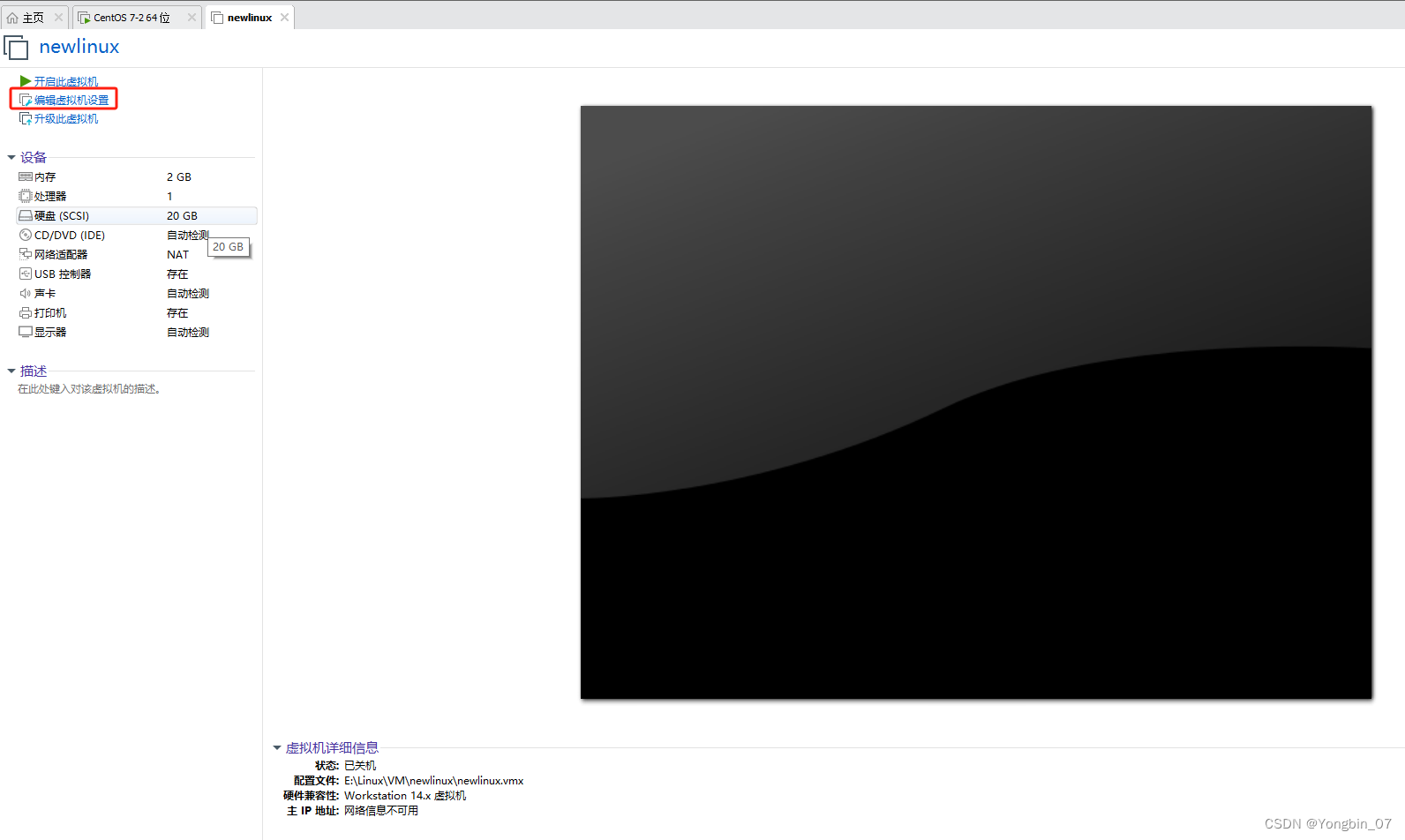Select the 硬盘 (SCSI) row label
The image size is (1405, 840).
click(62, 216)
